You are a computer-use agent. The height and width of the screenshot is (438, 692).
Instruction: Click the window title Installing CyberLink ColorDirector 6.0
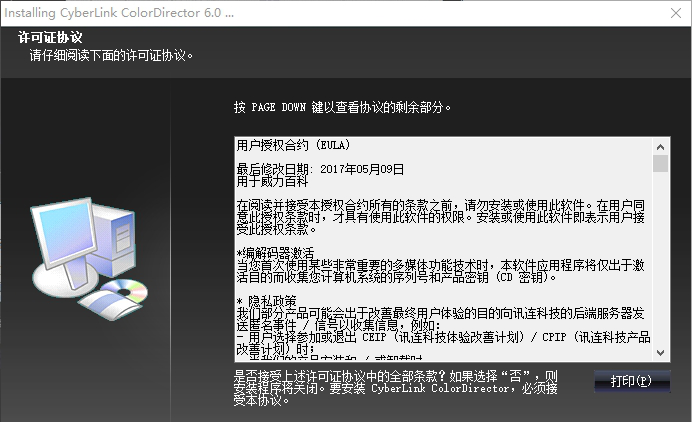(119, 13)
